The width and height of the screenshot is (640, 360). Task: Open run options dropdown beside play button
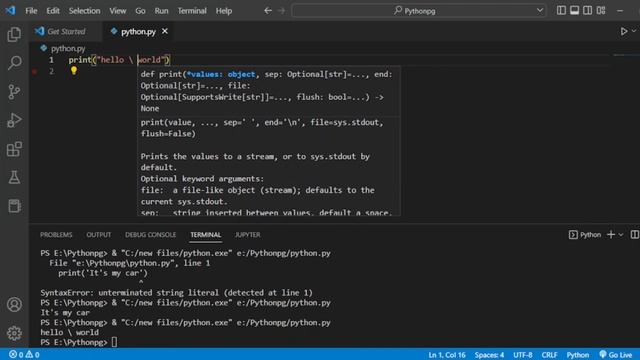tap(634, 31)
